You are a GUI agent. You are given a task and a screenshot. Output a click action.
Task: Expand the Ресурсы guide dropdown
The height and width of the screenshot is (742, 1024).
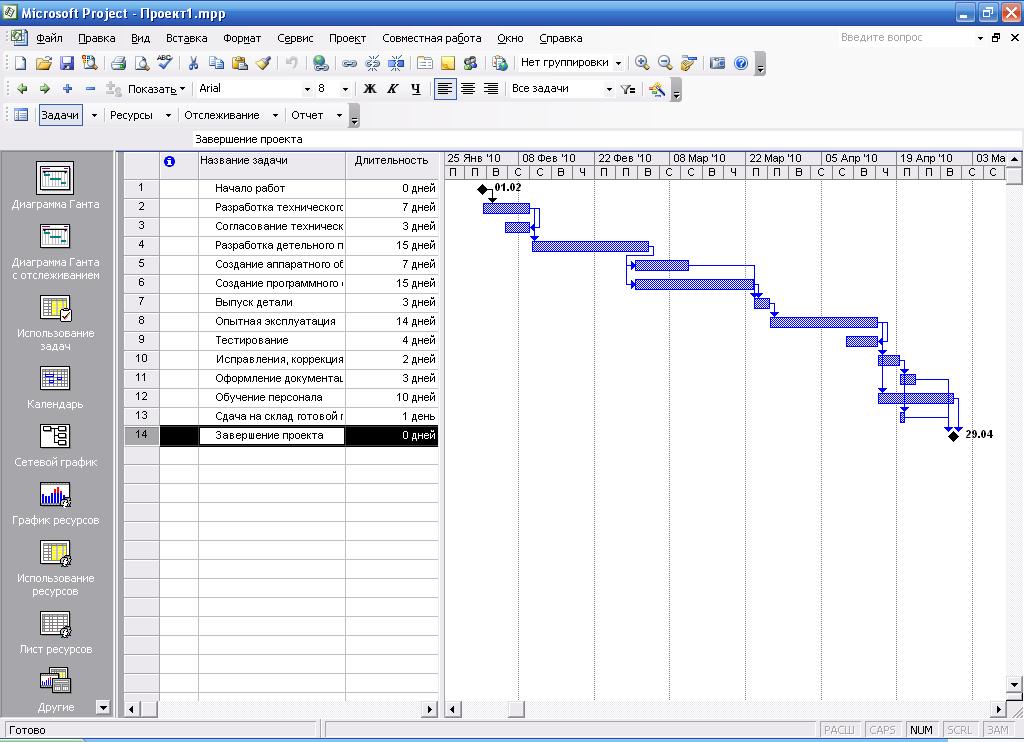point(168,115)
